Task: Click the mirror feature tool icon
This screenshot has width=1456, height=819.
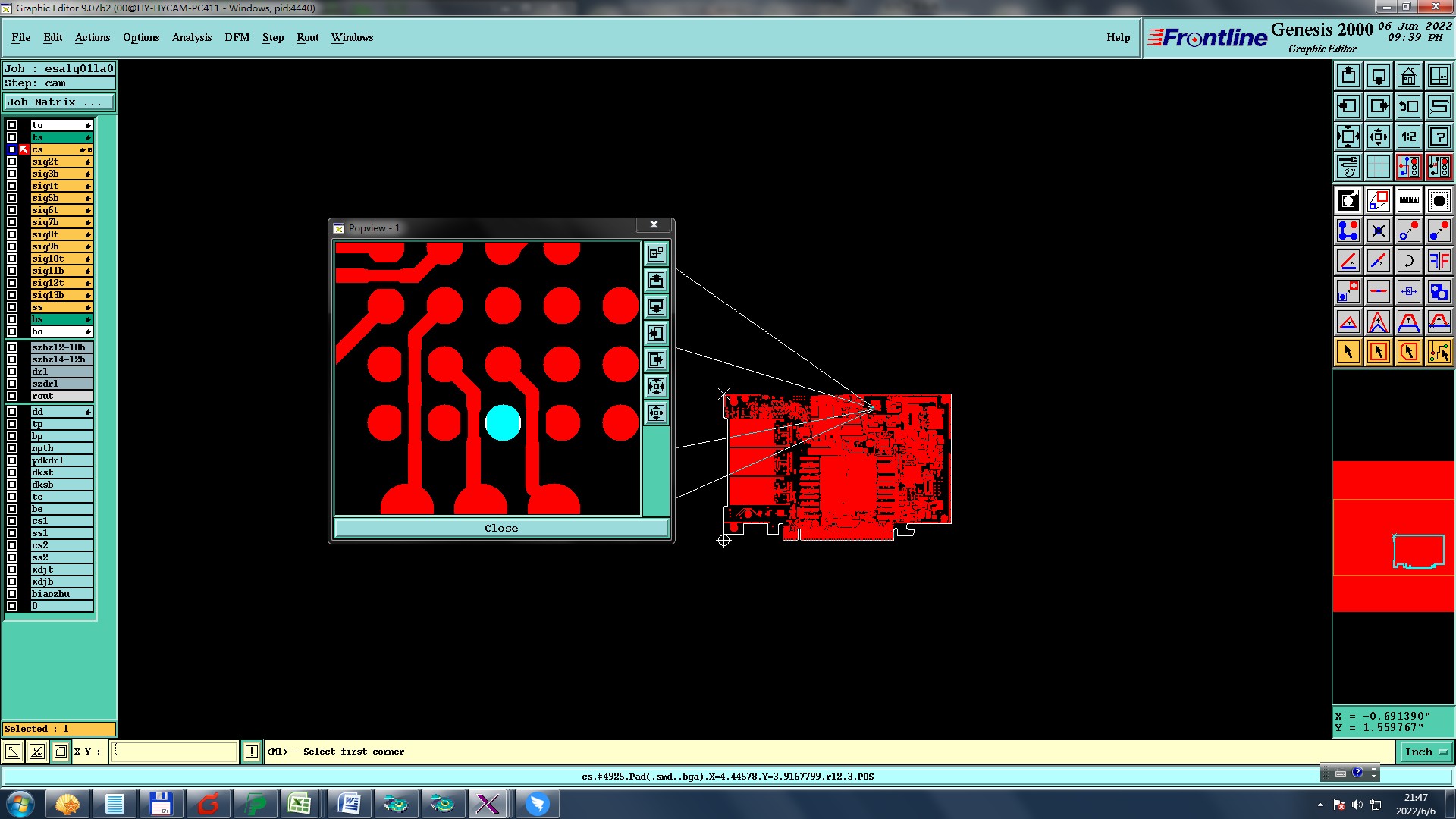Action: [x=1439, y=261]
